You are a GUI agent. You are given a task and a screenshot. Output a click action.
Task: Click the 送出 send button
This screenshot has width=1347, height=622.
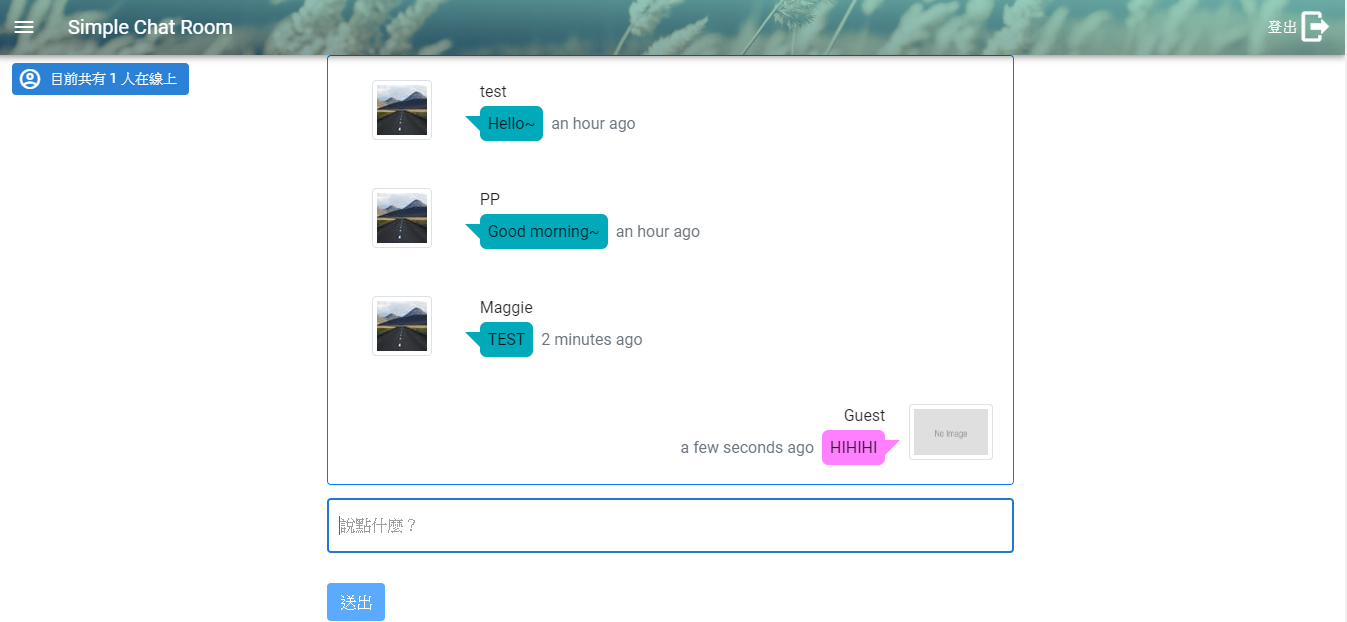coord(355,602)
